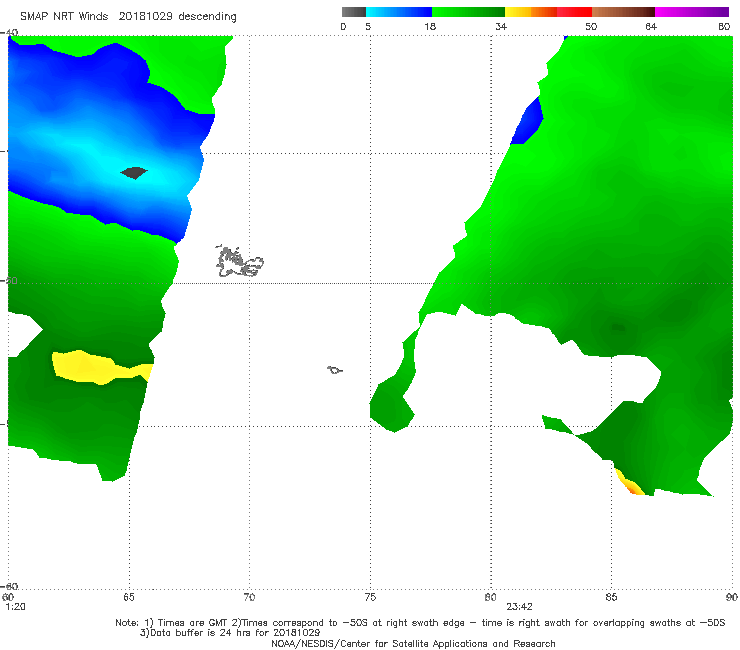The height and width of the screenshot is (650, 740).
Task: Click the note "time is right swath for overlapping swaths"
Action: coord(582,623)
